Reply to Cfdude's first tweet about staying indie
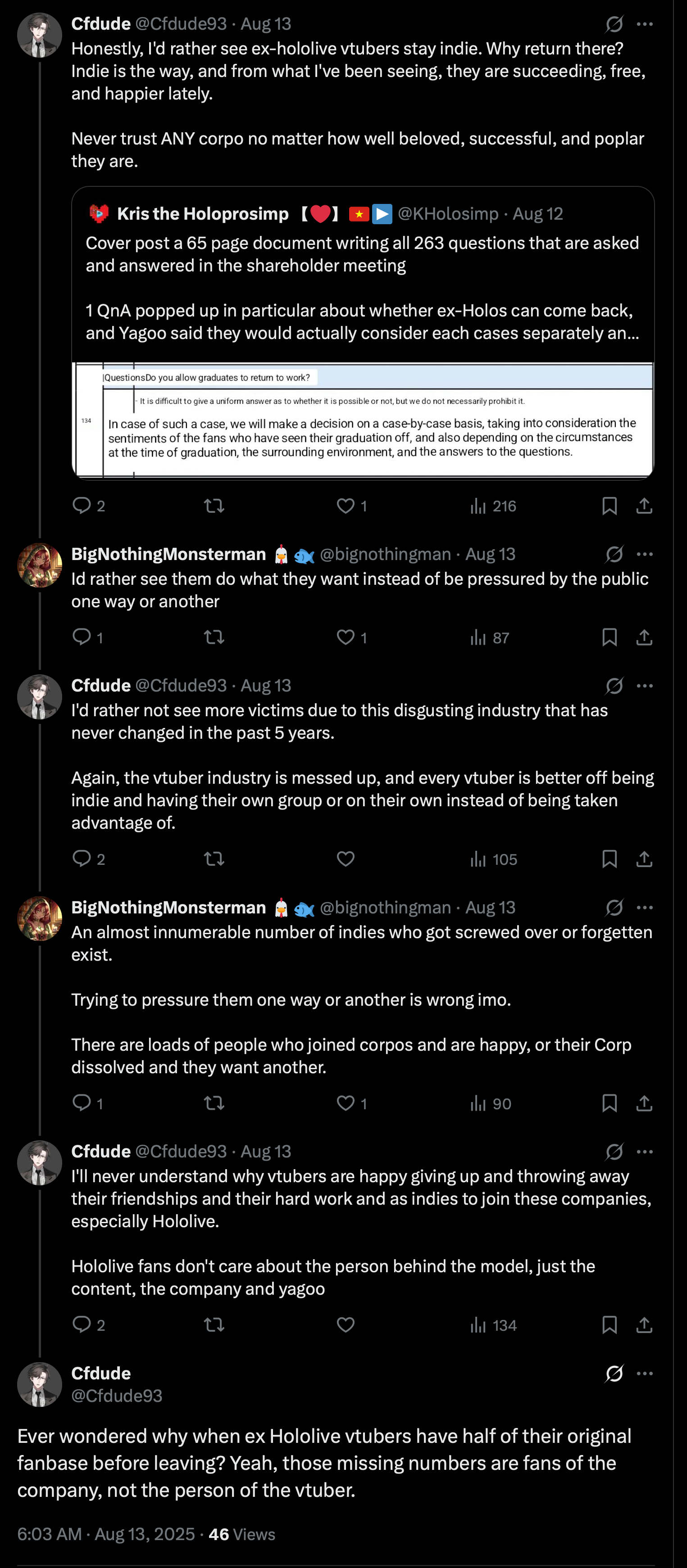 [82, 506]
